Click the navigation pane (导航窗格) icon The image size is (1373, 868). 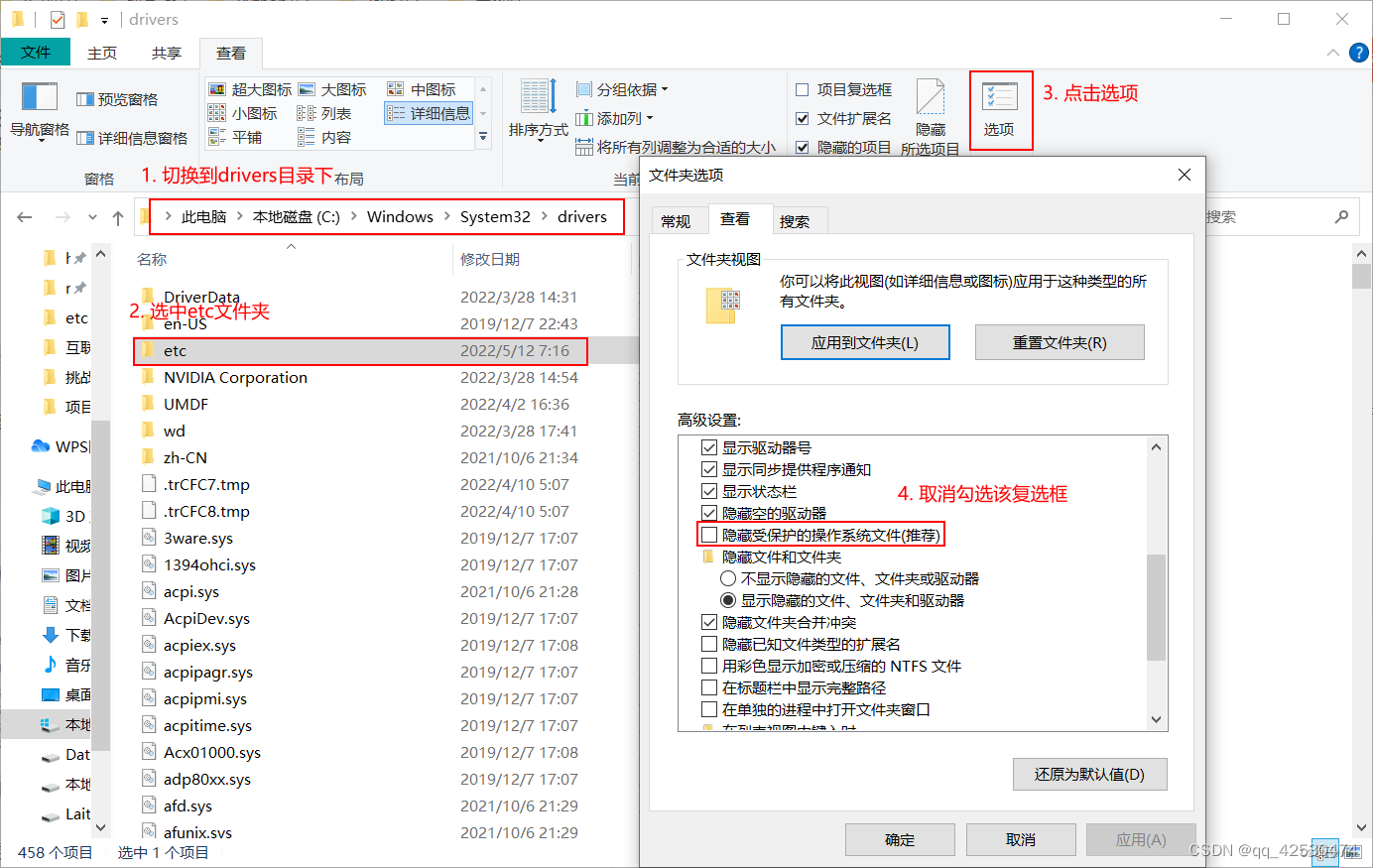40,96
